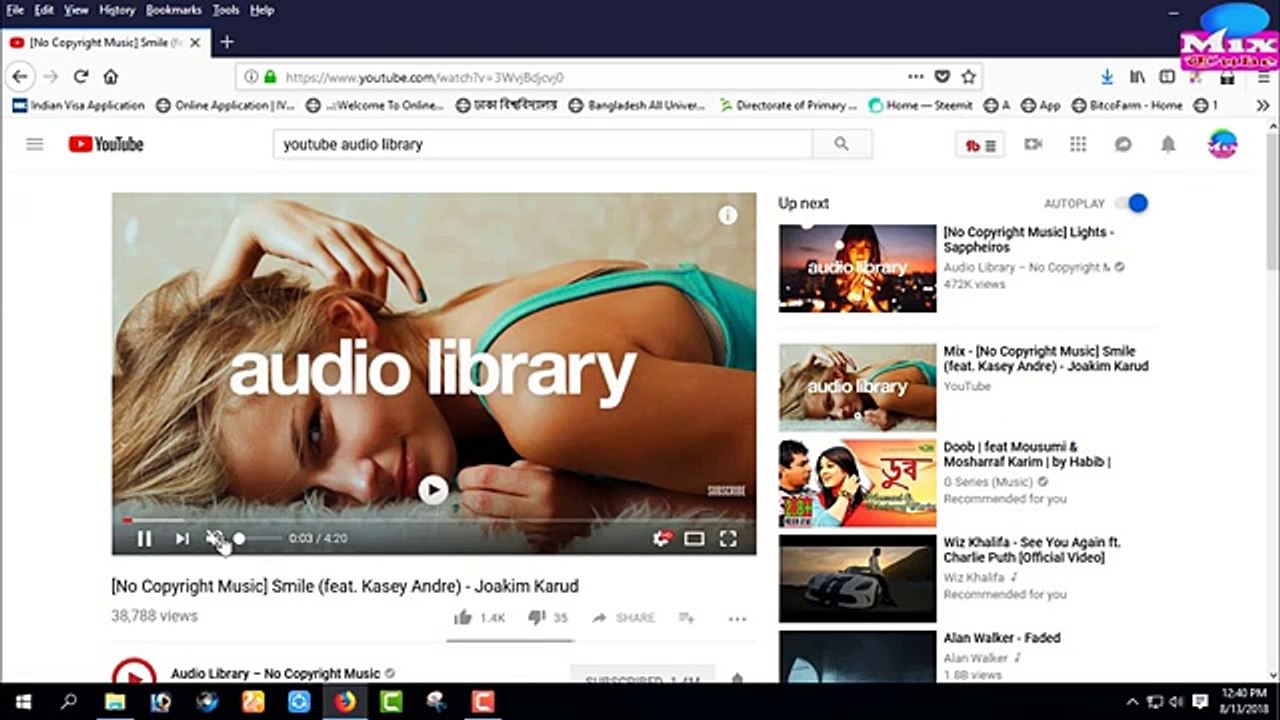Open the View menu
1280x720 pixels.
point(76,10)
